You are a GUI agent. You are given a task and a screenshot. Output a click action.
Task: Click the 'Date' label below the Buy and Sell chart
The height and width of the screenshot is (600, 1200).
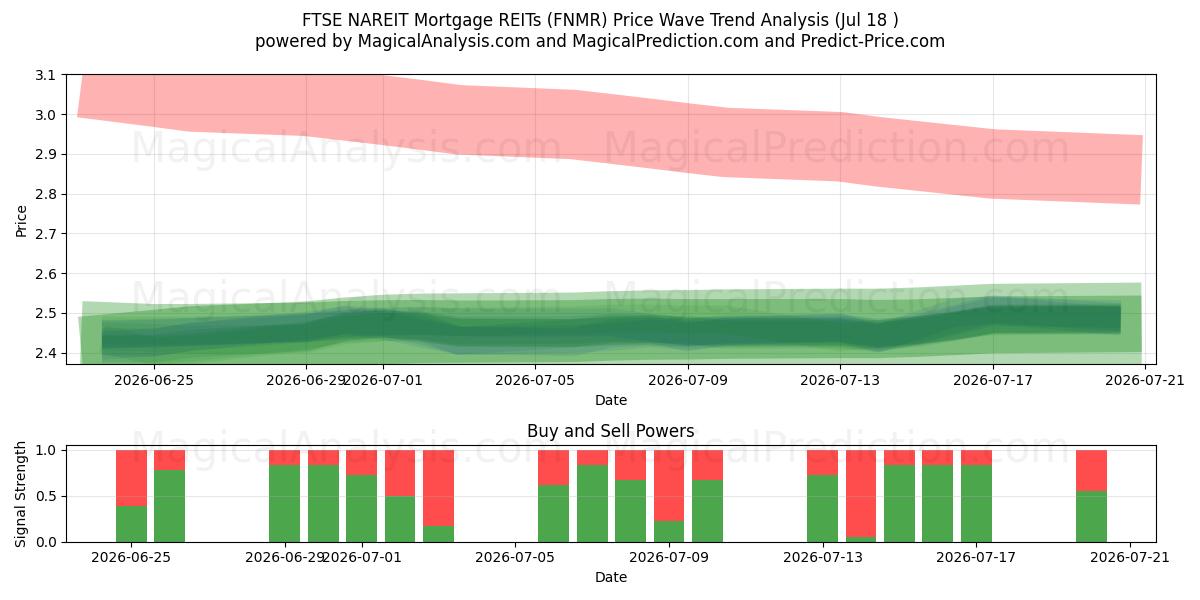point(611,577)
